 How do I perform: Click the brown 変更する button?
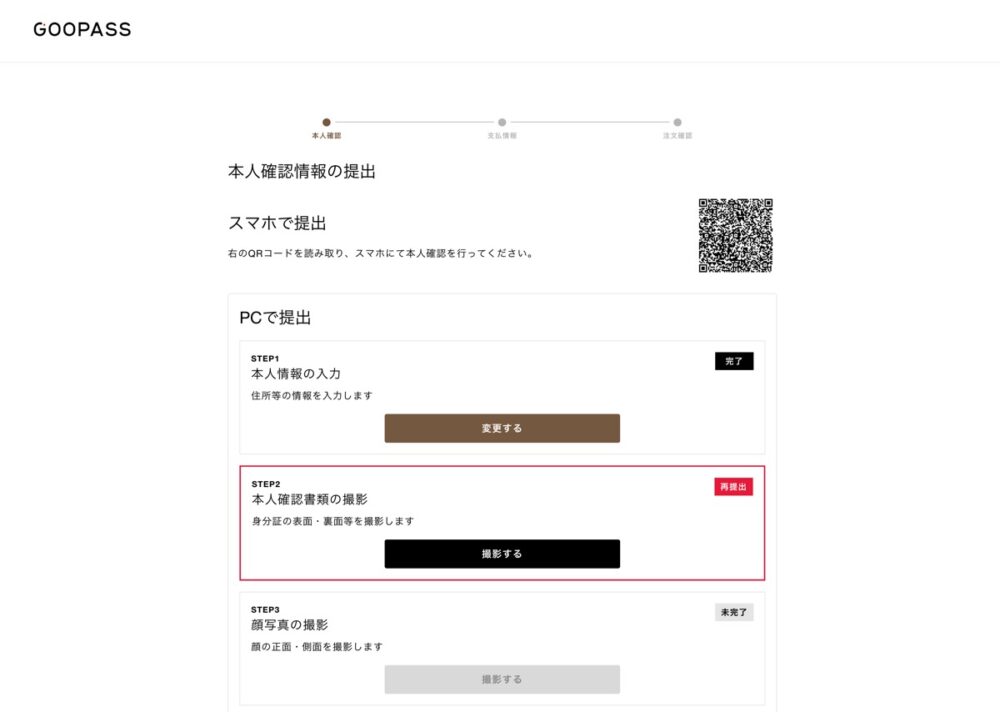pyautogui.click(x=502, y=428)
